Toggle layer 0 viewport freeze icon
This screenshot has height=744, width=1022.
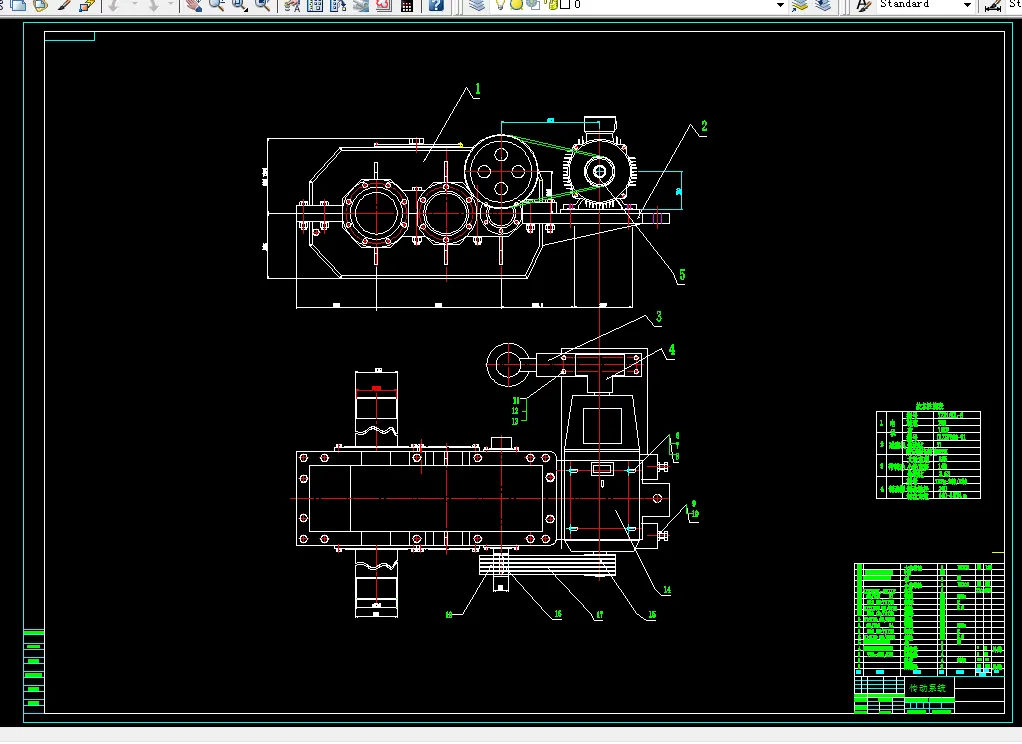pos(533,5)
